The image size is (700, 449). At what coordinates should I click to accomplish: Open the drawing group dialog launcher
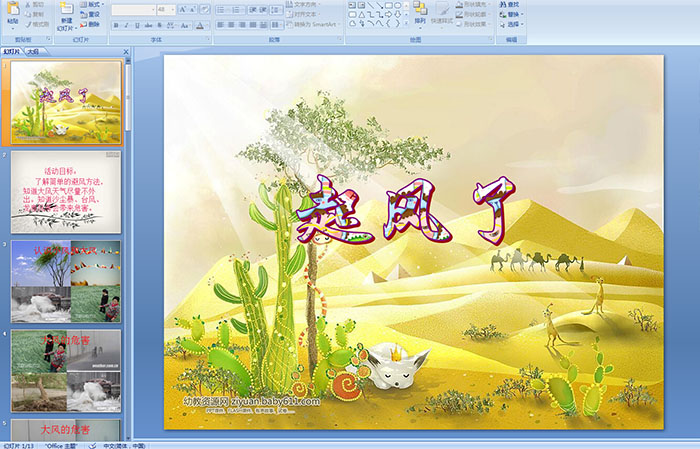click(491, 40)
